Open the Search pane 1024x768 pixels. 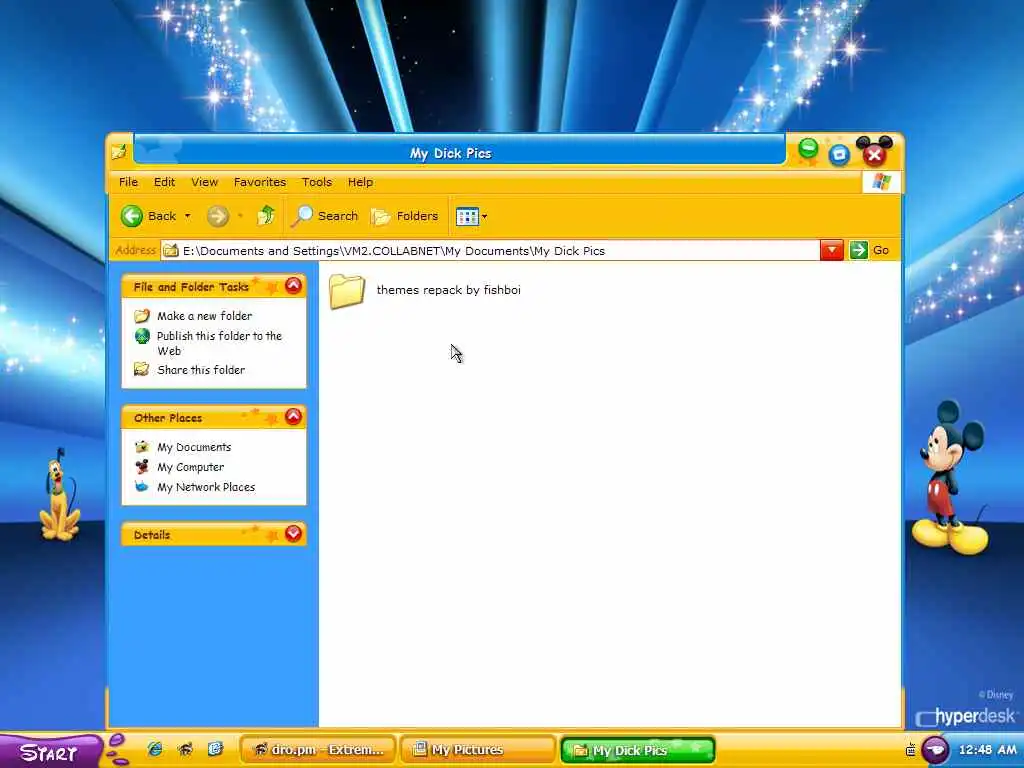click(x=325, y=216)
